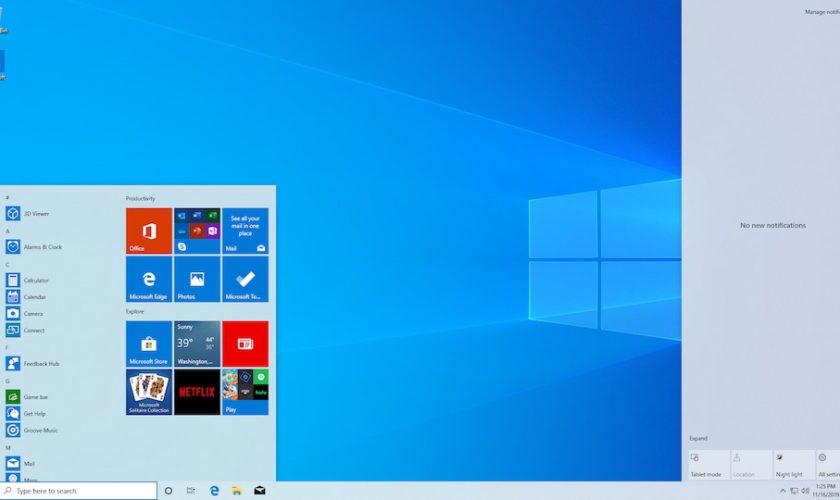Open the Photos tile

[x=197, y=280]
